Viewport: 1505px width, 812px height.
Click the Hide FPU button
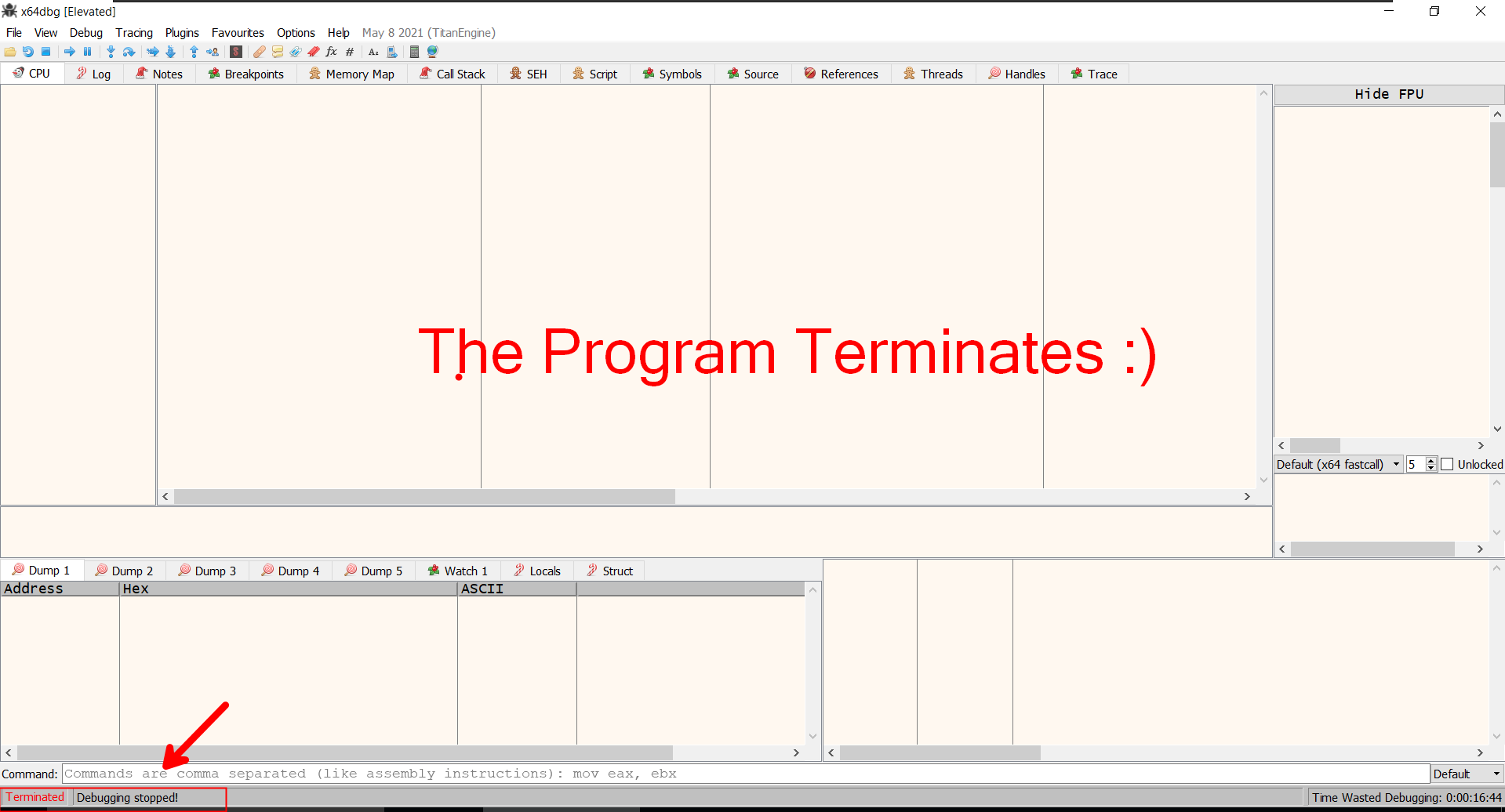click(x=1388, y=94)
